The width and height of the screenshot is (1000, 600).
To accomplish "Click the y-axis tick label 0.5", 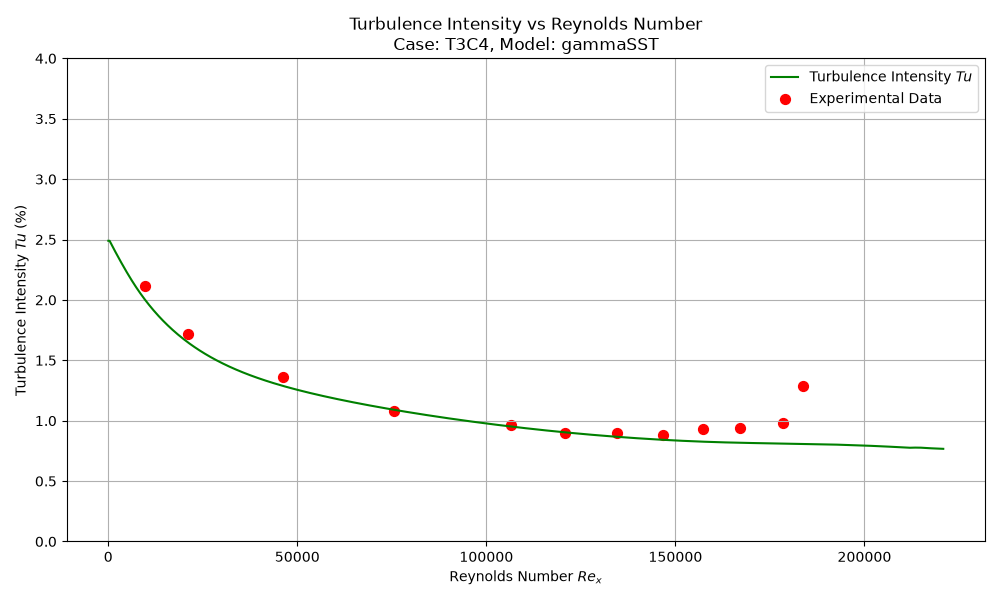I will coord(45,483).
